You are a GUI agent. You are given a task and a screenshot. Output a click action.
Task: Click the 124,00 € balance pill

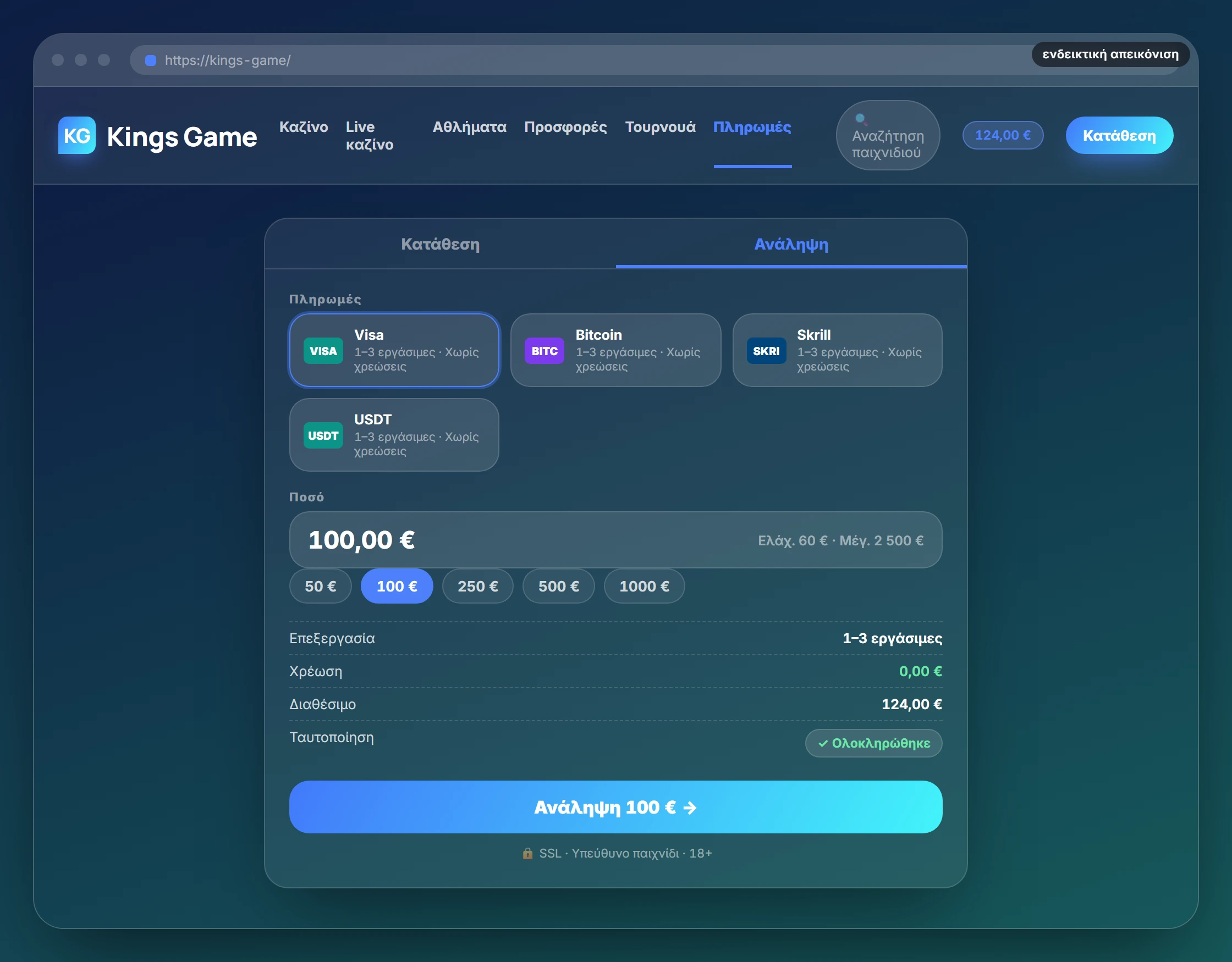(x=1003, y=135)
